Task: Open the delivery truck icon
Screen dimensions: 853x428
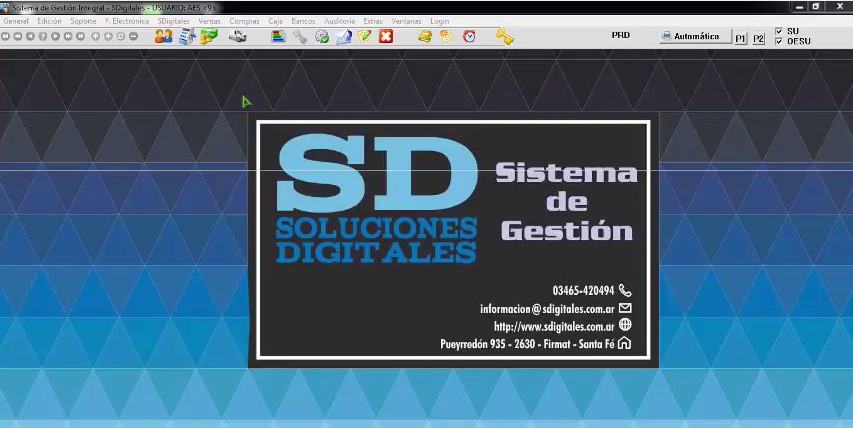Action: pos(237,36)
